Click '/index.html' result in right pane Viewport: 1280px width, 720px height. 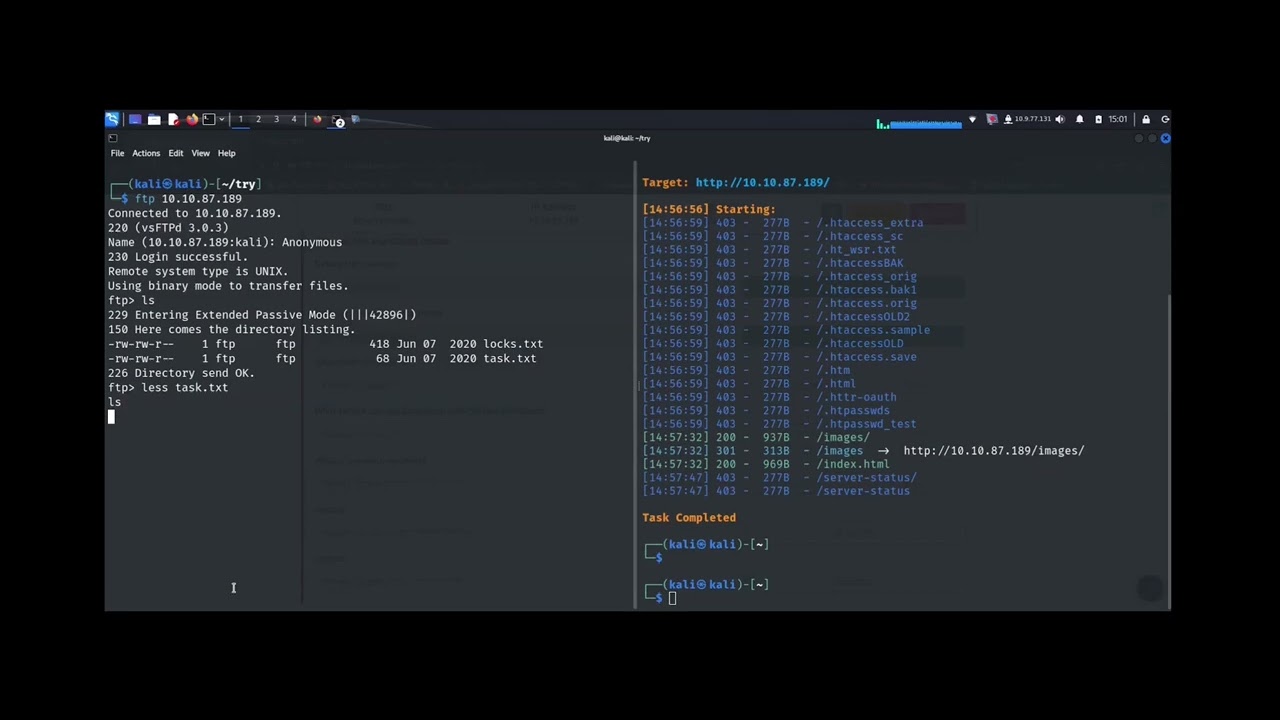tap(853, 464)
